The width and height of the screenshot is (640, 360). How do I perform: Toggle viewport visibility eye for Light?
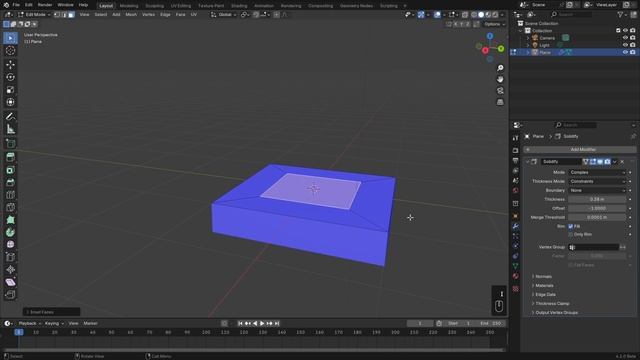click(x=625, y=45)
